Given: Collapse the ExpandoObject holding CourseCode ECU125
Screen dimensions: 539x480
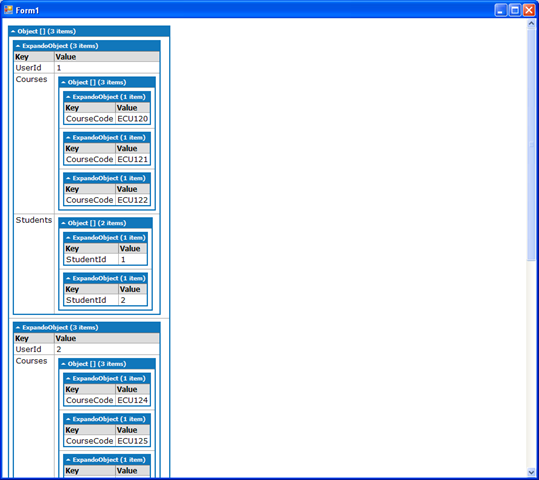Looking at the screenshot, I should (107, 419).
